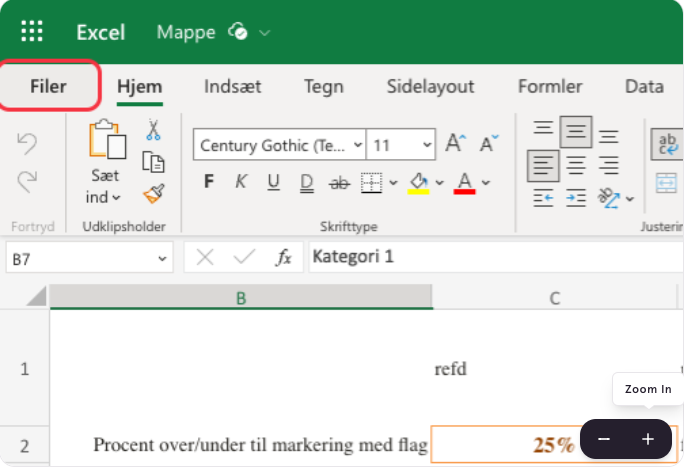Switch to the Sidelayout tab
Viewport: 684px width, 467px height.
click(430, 87)
